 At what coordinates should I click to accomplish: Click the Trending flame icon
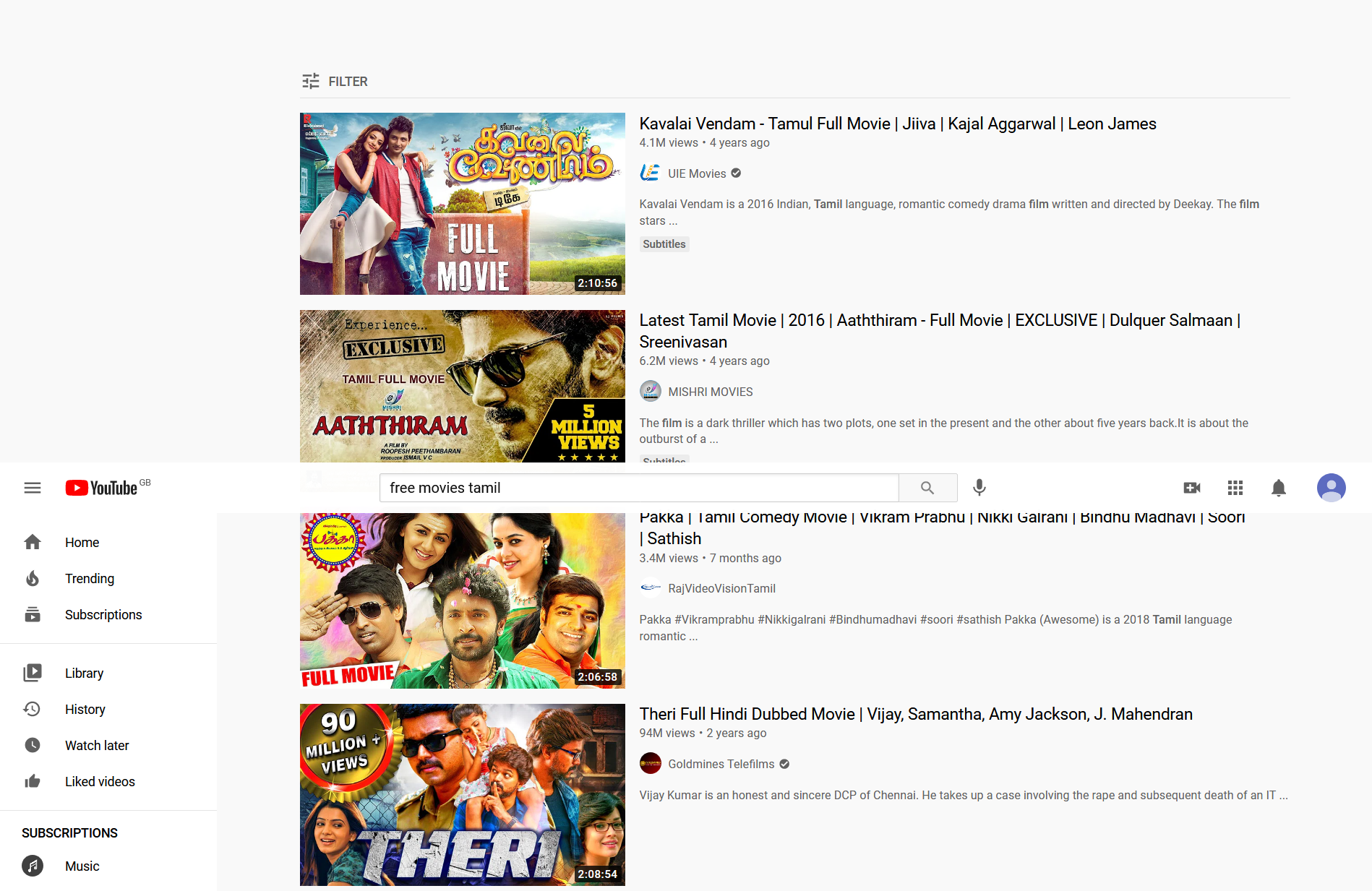33,578
